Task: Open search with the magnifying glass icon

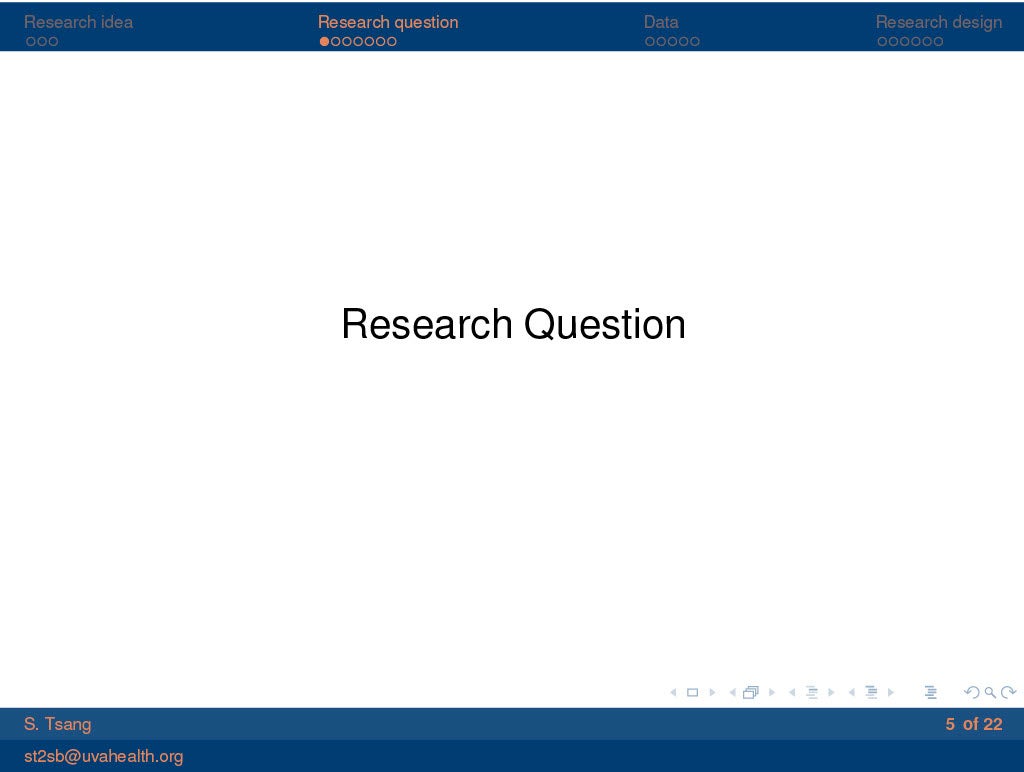Action: 989,692
